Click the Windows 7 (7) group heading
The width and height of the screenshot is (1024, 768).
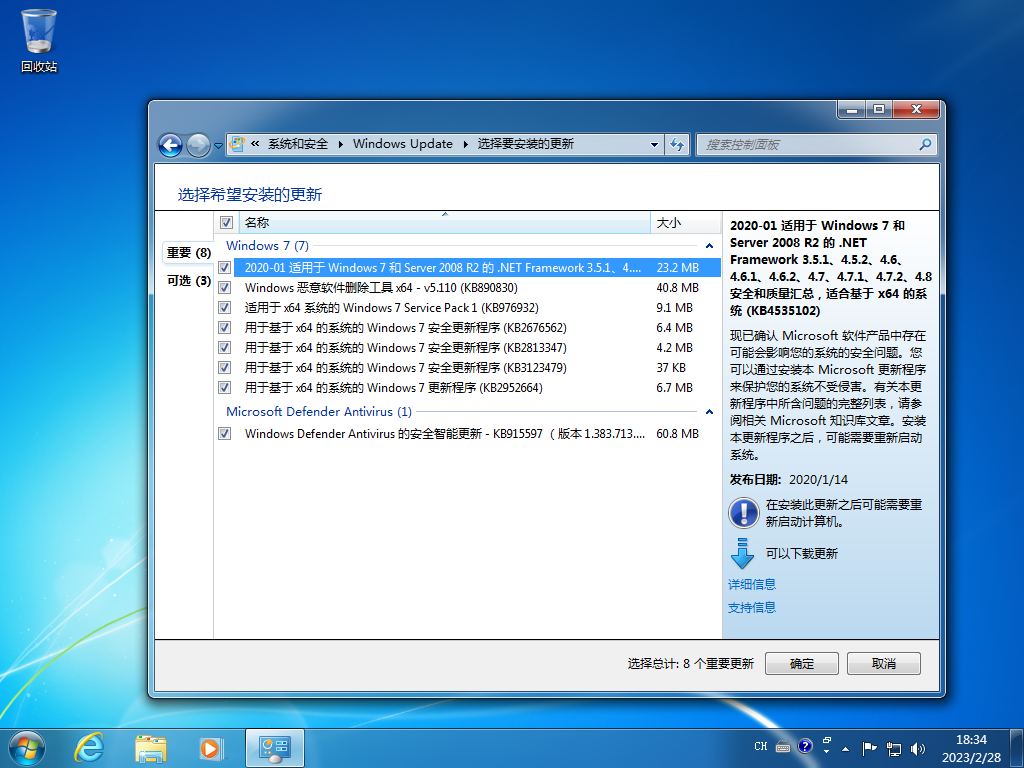tap(267, 246)
